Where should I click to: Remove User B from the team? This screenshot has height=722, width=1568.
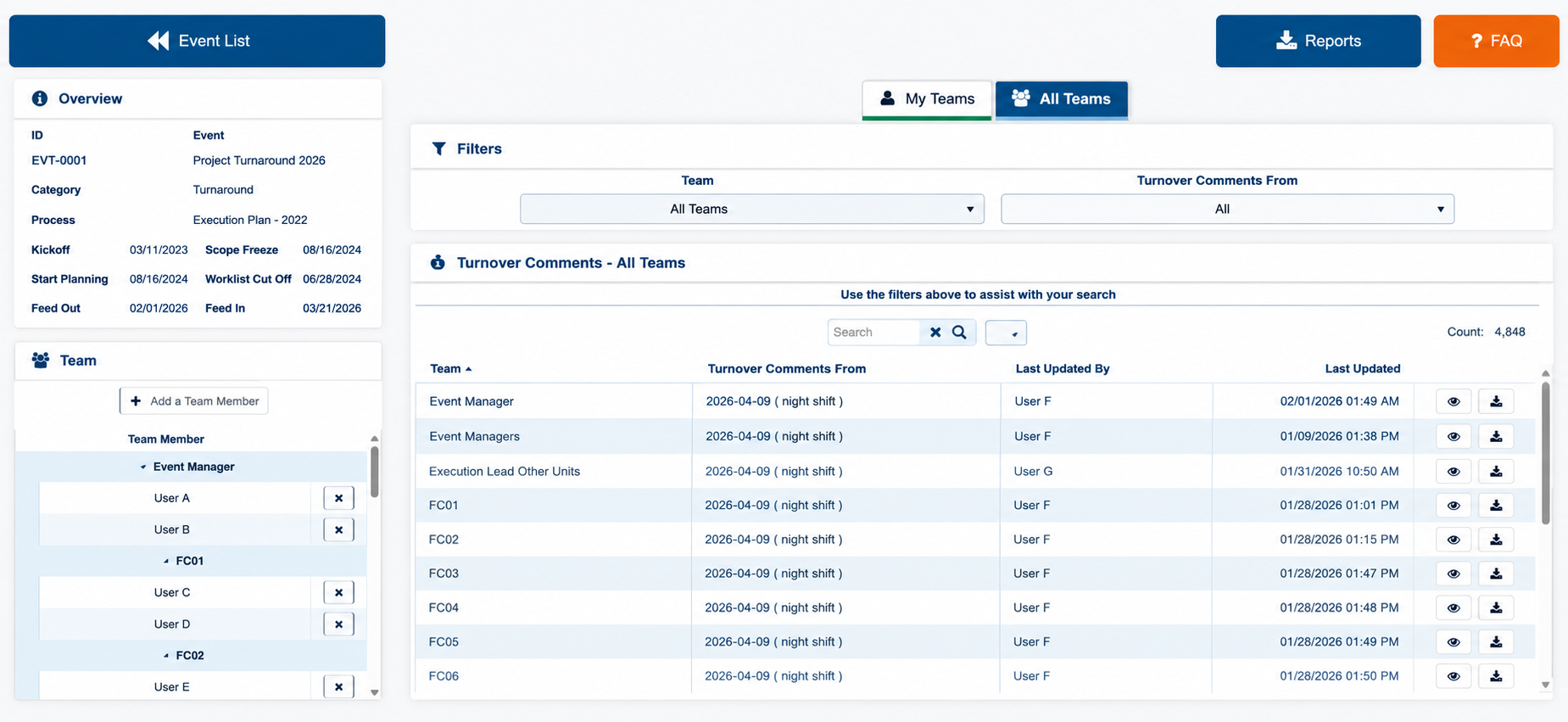(x=338, y=529)
